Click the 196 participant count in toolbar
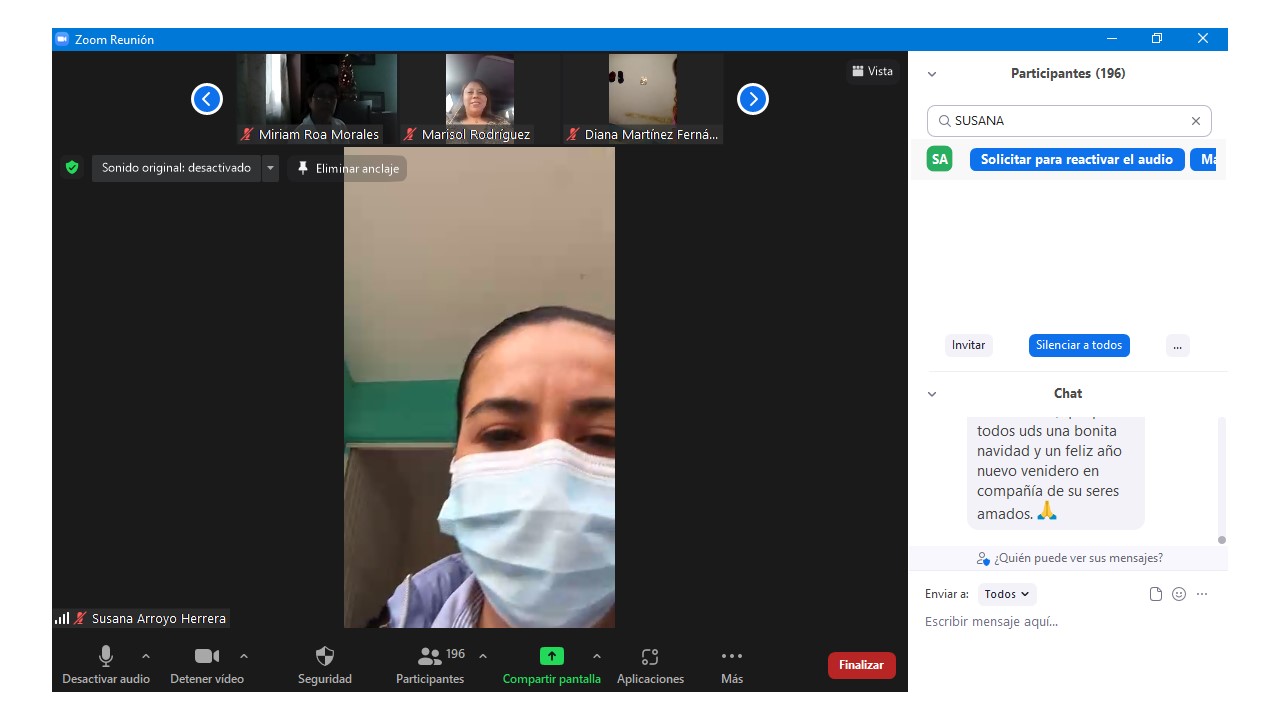 (456, 654)
